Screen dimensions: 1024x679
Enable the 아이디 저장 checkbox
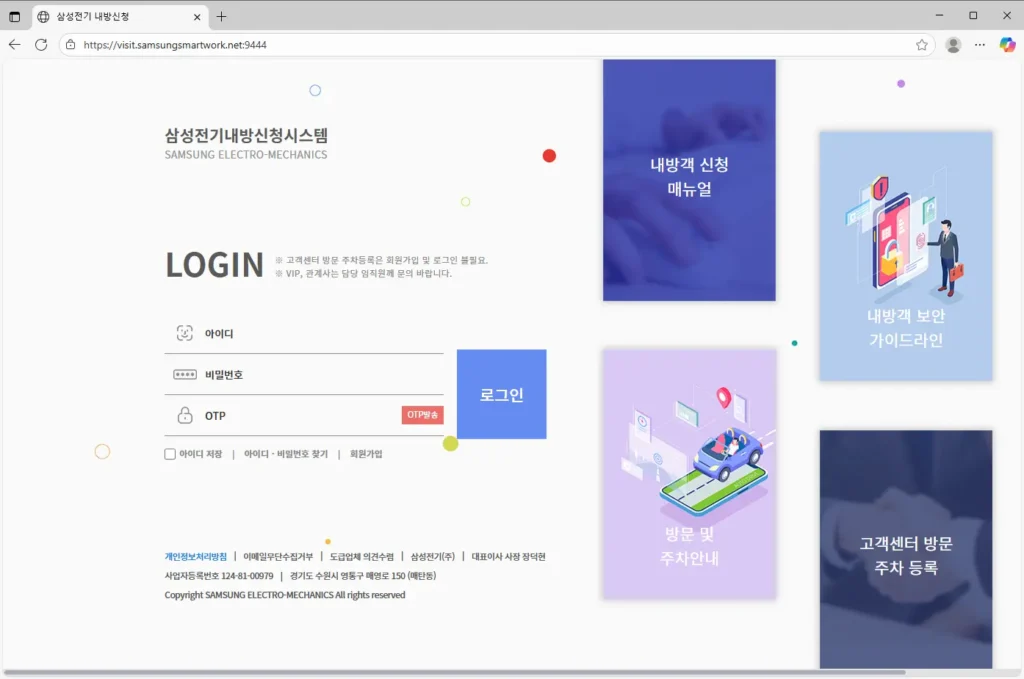tap(170, 454)
